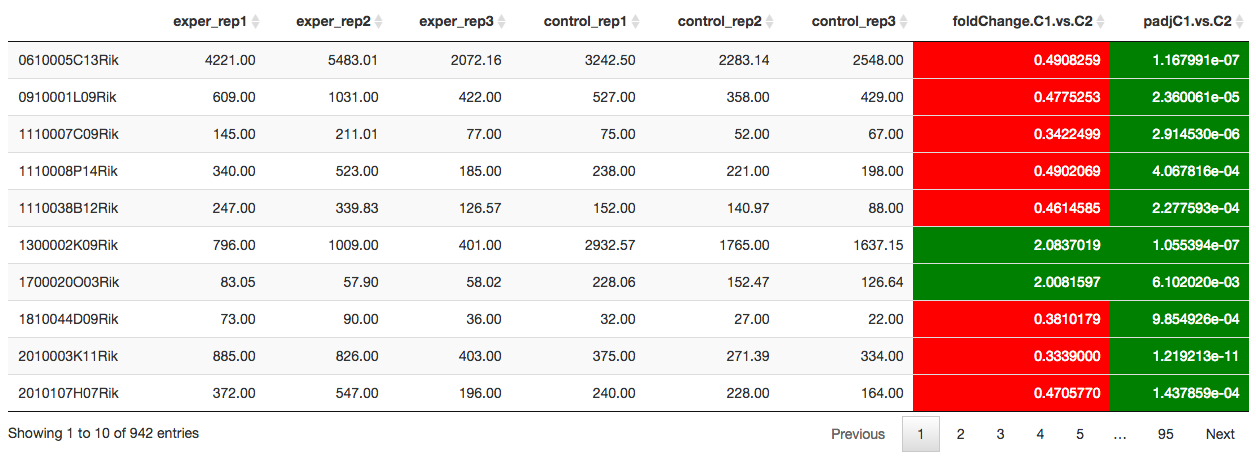Image resolution: width=1256 pixels, height=462 pixels.
Task: Sort by padjC1.vs.C2 column arrows
Action: coord(1239,22)
